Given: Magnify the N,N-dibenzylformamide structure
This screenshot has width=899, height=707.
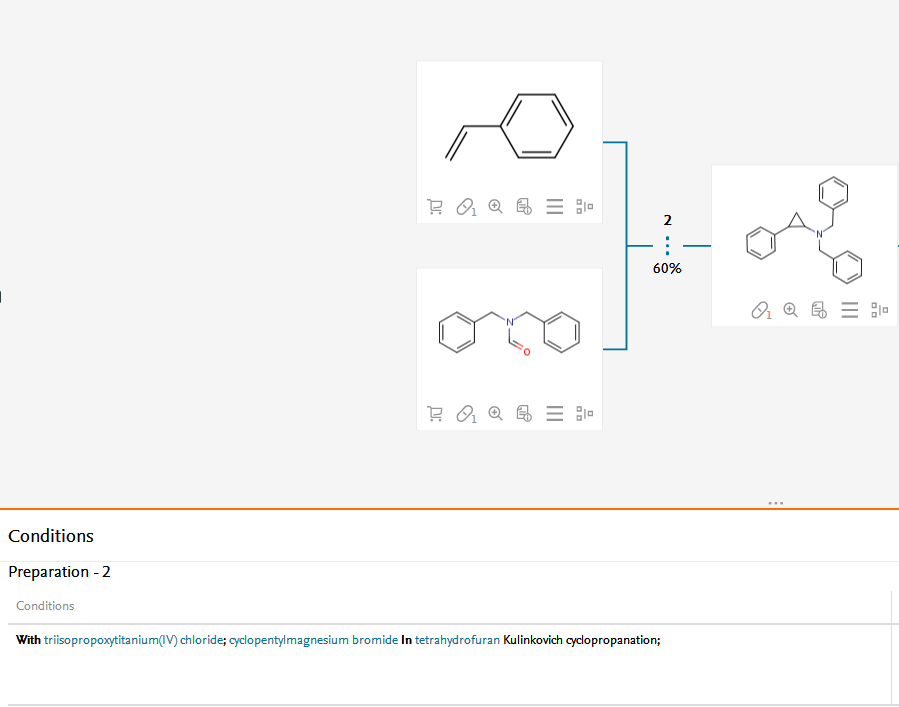Looking at the screenshot, I should click(x=495, y=413).
